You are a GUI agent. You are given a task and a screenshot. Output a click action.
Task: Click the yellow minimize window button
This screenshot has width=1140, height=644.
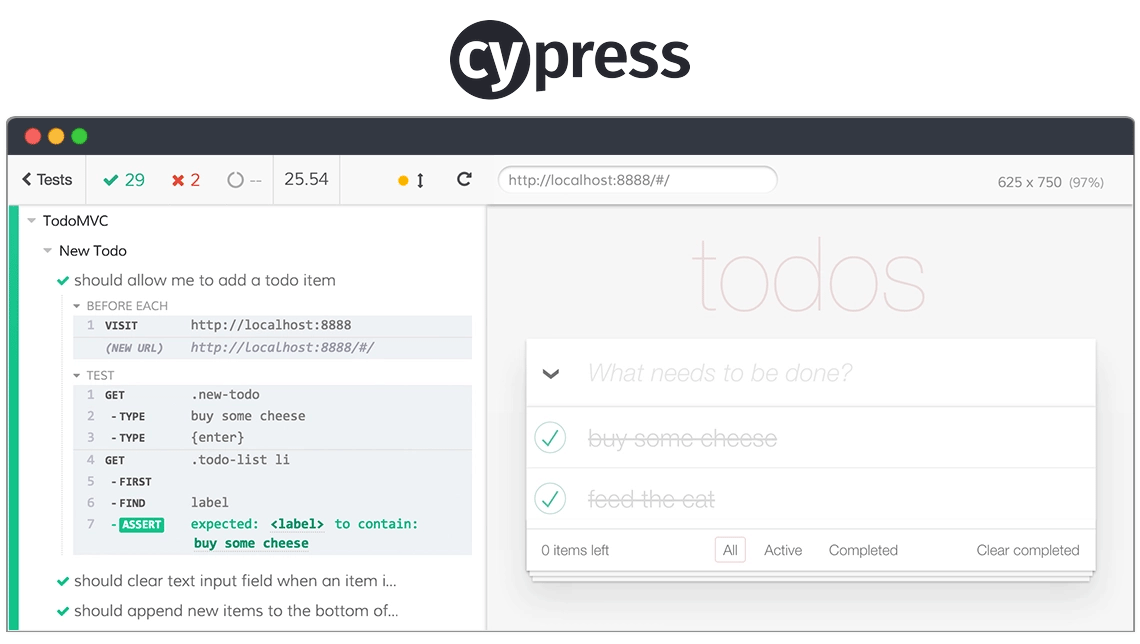pos(56,136)
